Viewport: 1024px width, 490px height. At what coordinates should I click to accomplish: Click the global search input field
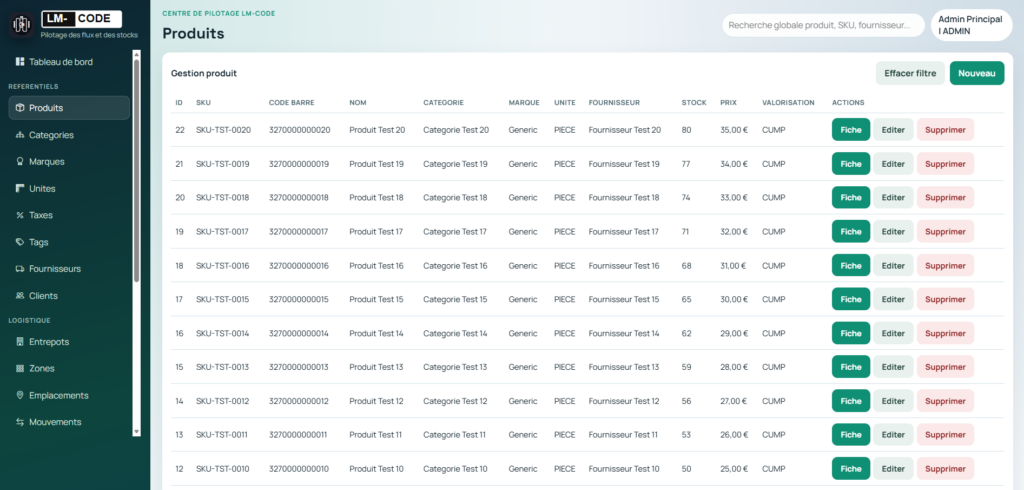pyautogui.click(x=822, y=25)
